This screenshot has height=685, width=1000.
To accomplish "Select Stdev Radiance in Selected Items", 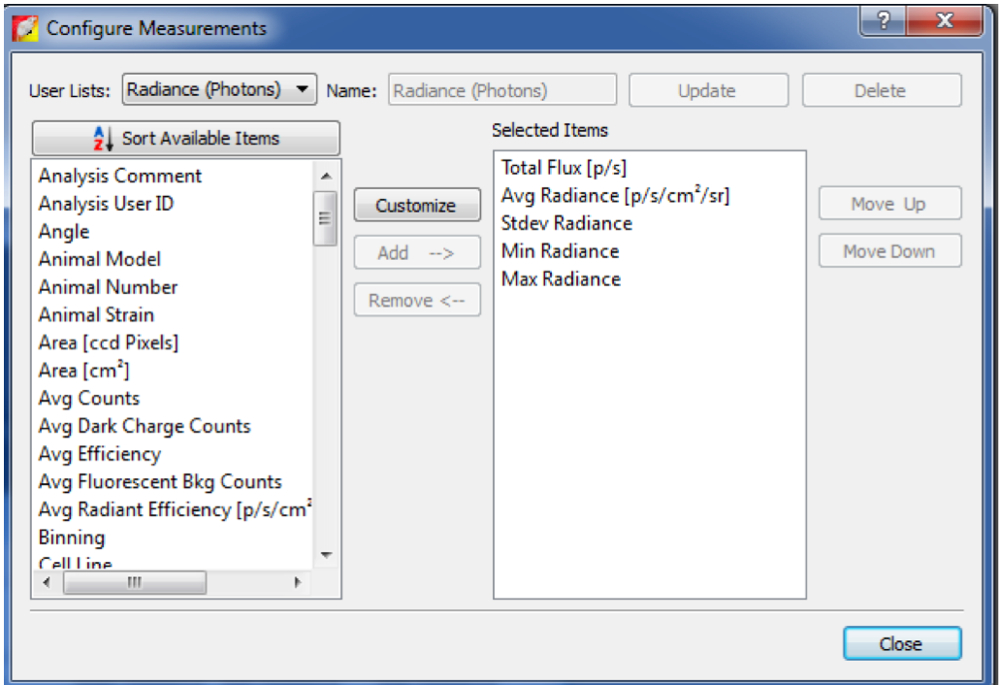I will pos(567,223).
